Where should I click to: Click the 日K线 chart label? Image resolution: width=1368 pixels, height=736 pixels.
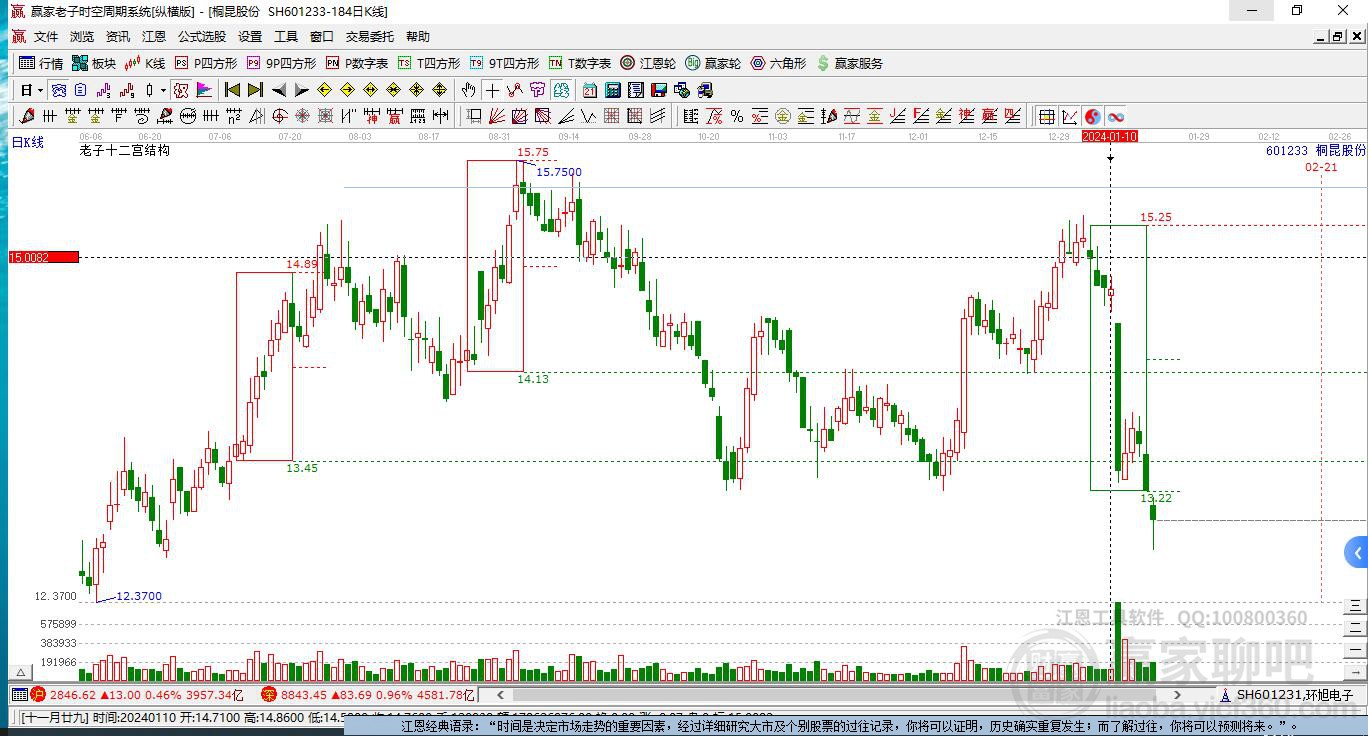click(28, 143)
